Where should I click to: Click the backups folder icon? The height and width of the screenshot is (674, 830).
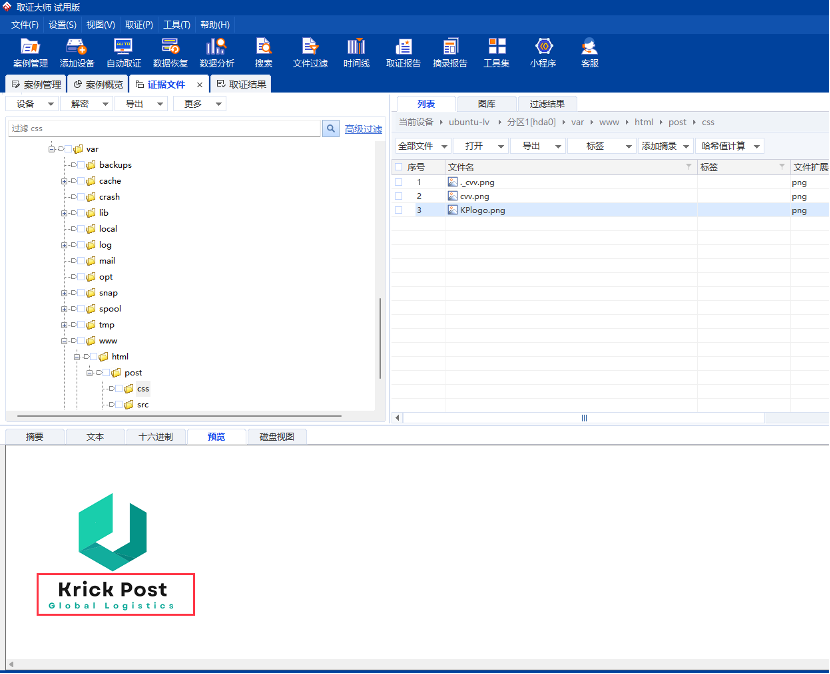91,165
